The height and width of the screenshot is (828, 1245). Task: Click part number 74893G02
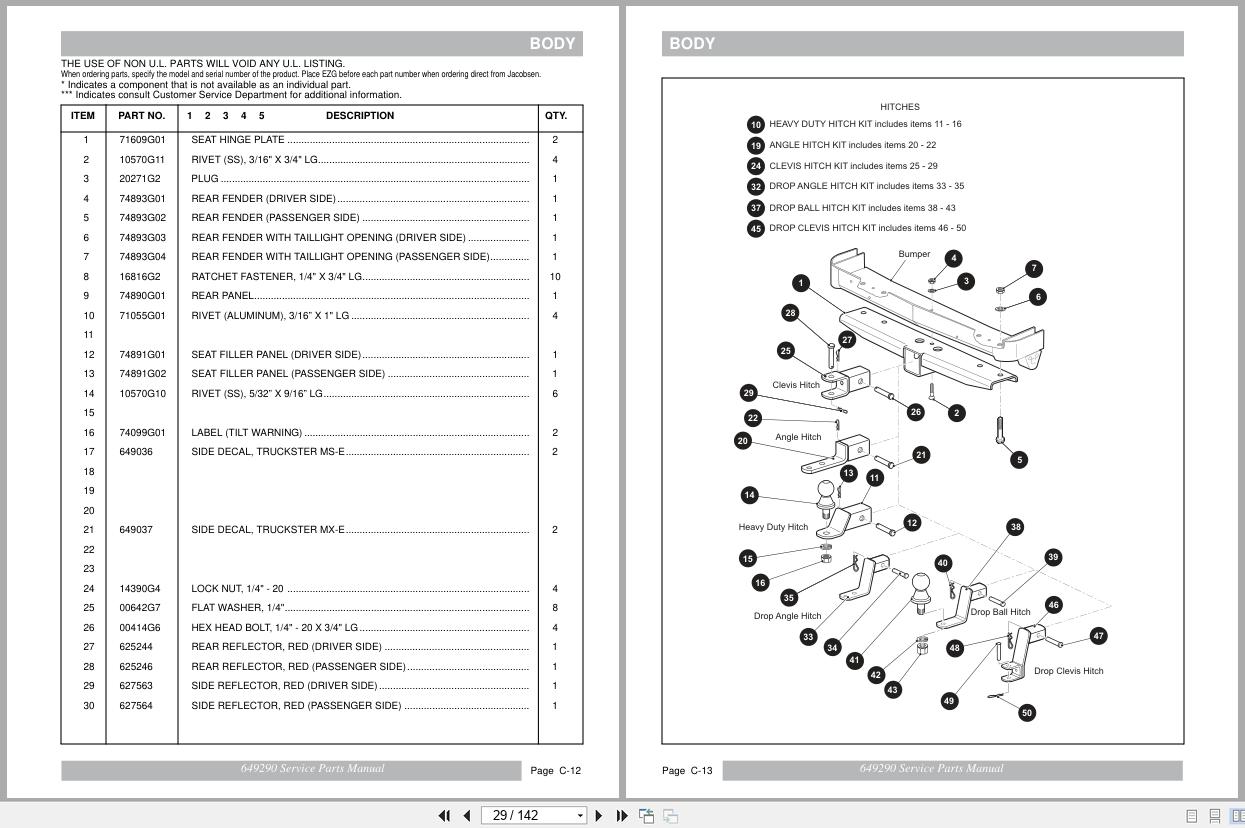[142, 218]
